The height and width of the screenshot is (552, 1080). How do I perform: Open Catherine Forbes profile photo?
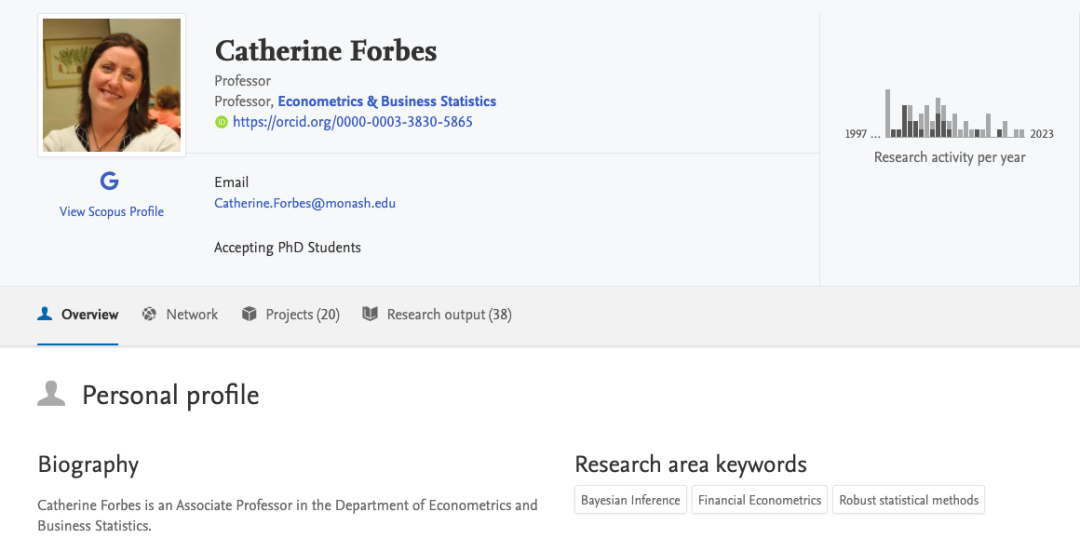point(112,85)
